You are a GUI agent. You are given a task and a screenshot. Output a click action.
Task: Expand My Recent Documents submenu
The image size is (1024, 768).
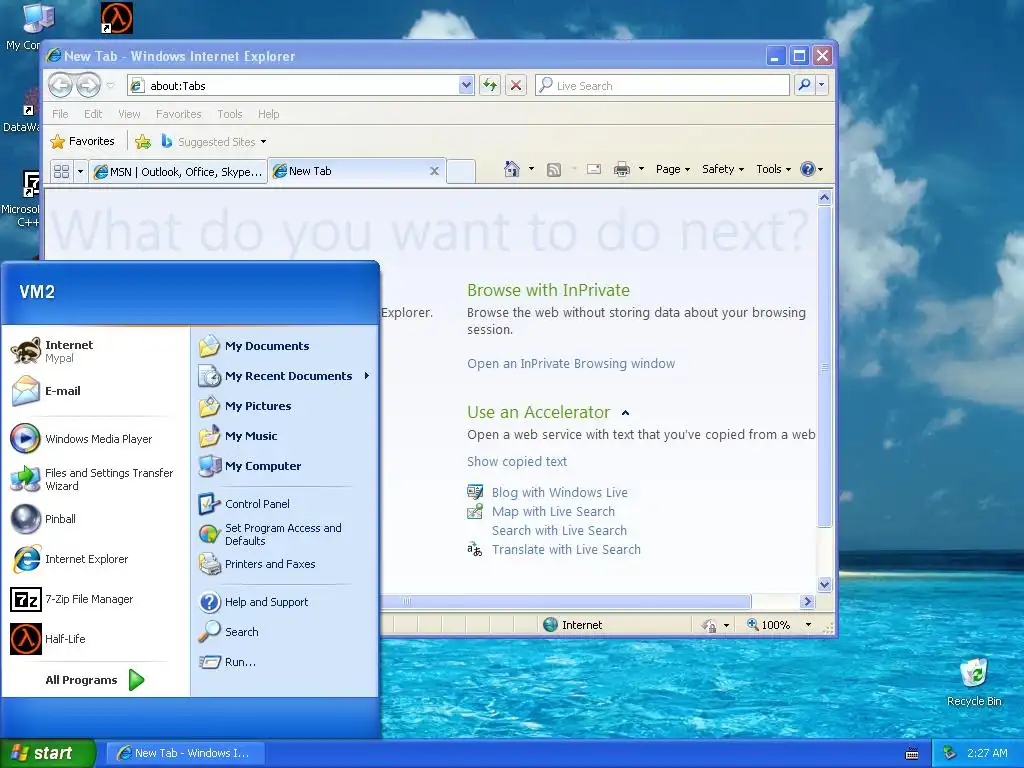point(285,376)
